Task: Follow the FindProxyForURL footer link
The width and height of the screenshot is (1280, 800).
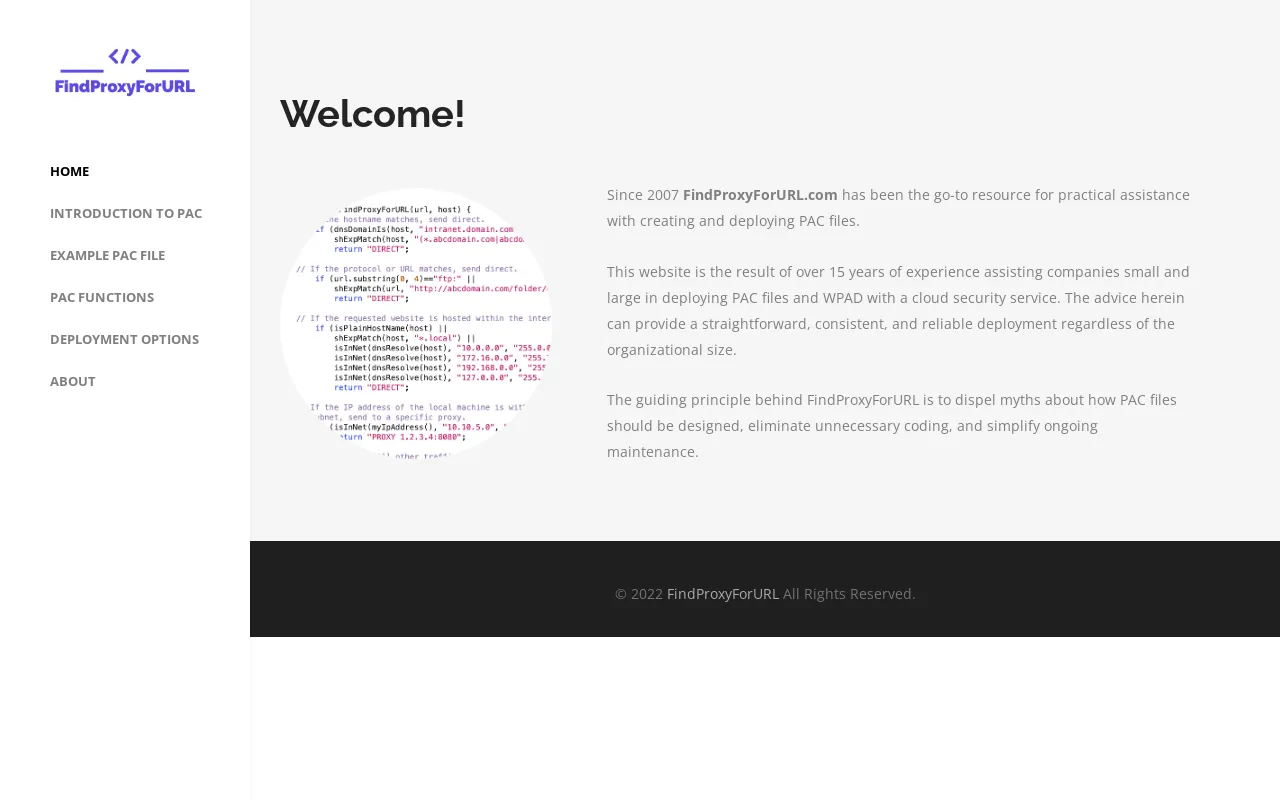Action: coord(723,593)
